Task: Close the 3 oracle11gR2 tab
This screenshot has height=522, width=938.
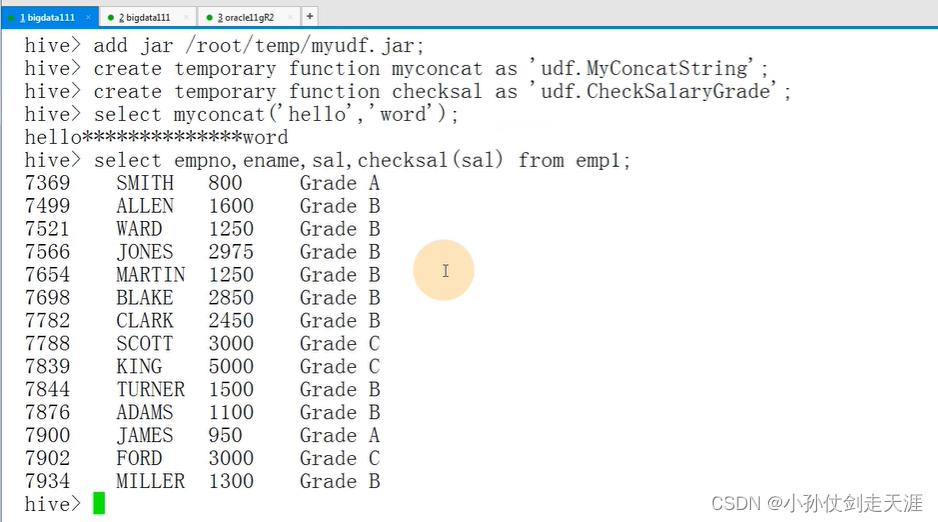Action: 290,17
